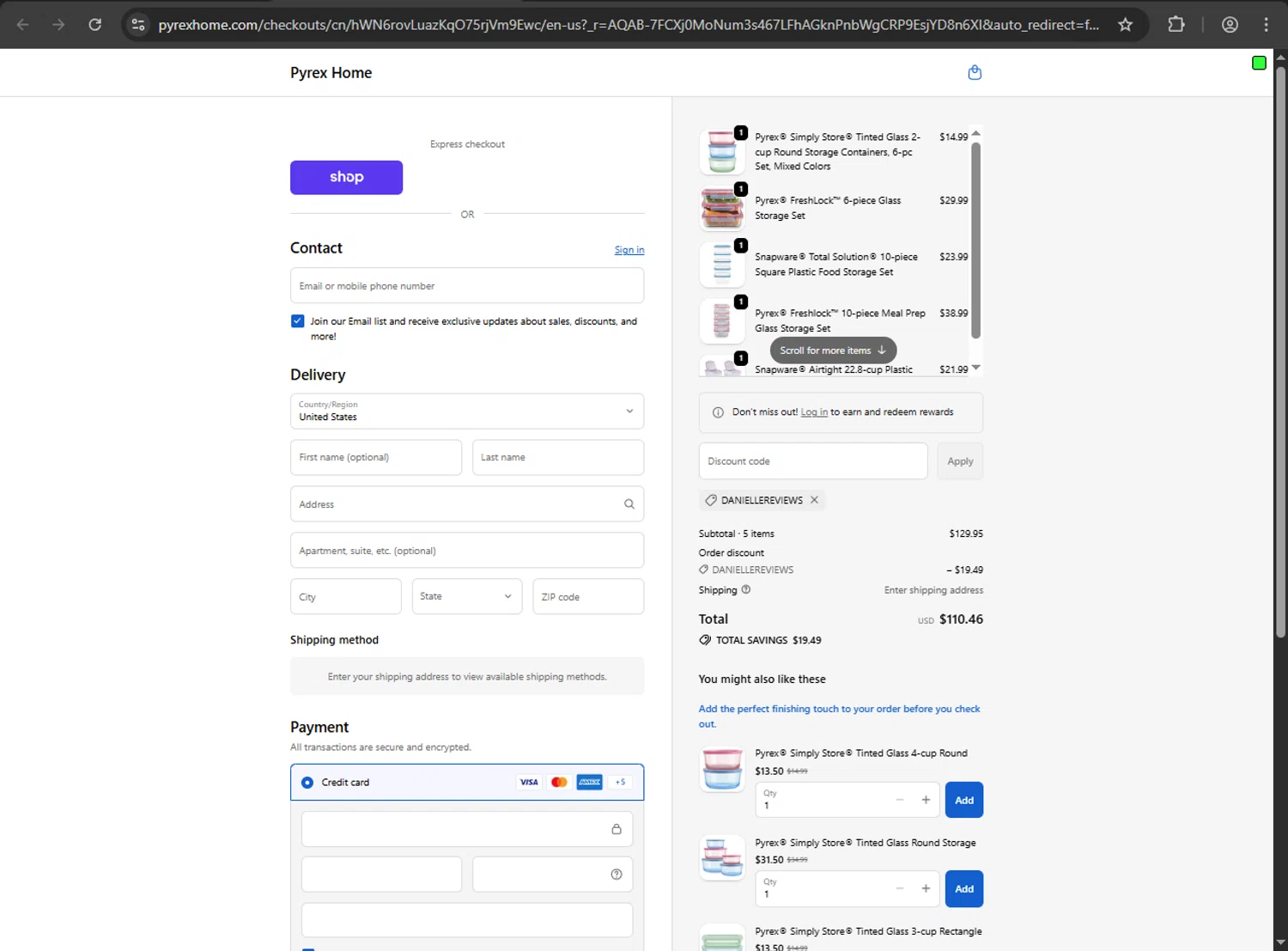Viewport: 1288px width, 951px height.
Task: Focus the Discount code field
Action: 813,461
